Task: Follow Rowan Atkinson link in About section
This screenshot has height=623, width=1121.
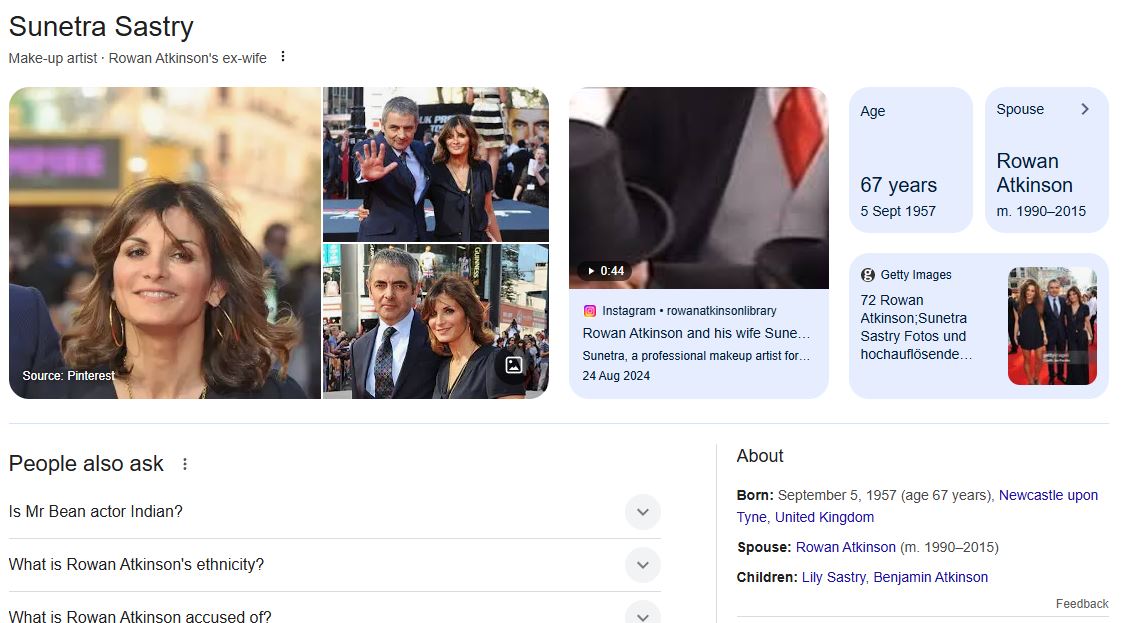Action: click(x=846, y=547)
